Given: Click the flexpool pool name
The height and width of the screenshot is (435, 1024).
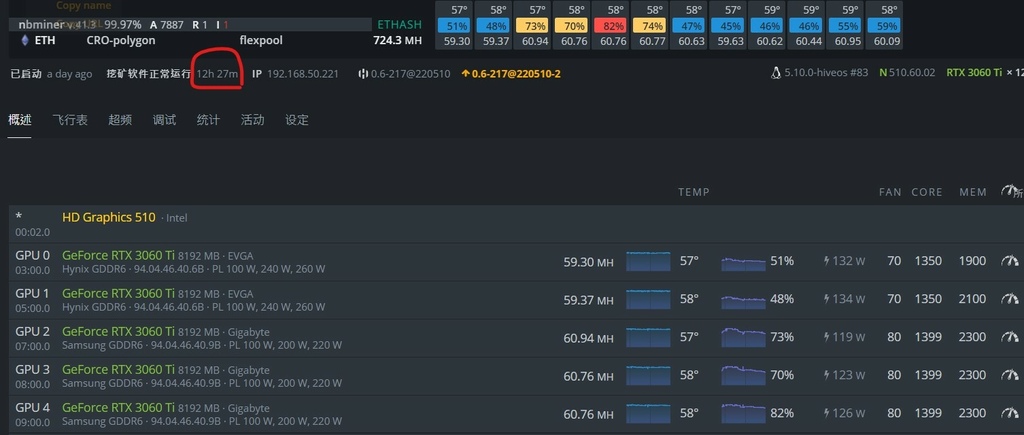Looking at the screenshot, I should [x=261, y=40].
